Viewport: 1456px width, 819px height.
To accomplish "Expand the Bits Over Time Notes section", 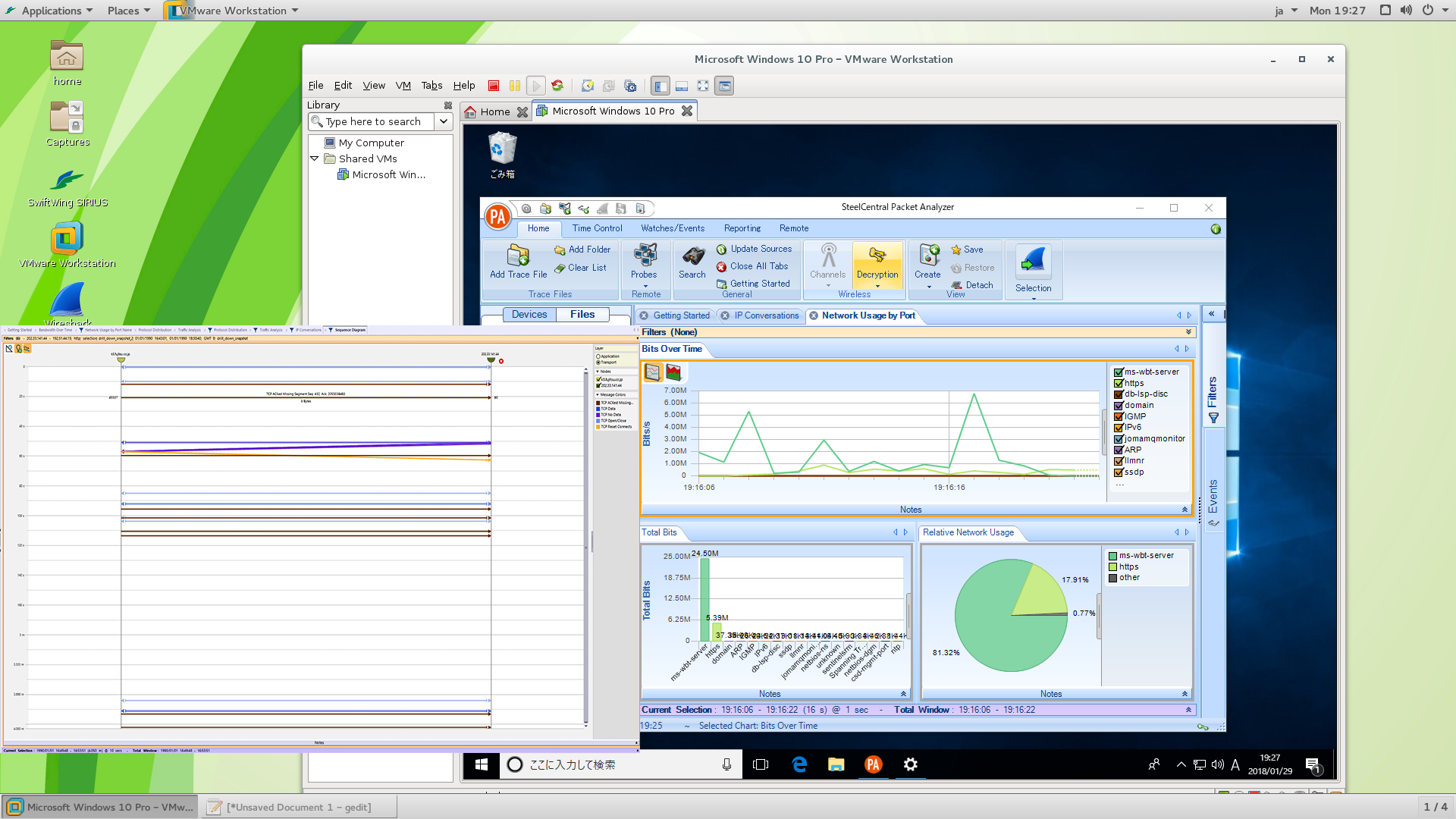I will tap(1185, 510).
